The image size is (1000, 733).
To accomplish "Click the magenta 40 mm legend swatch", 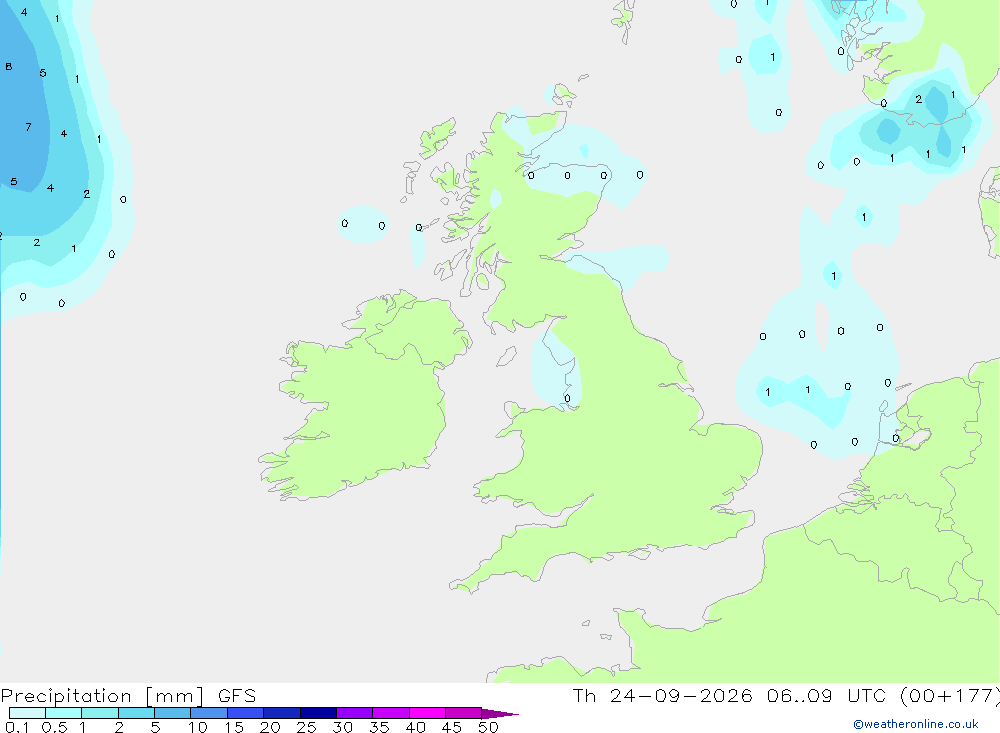I will pyautogui.click(x=427, y=713).
